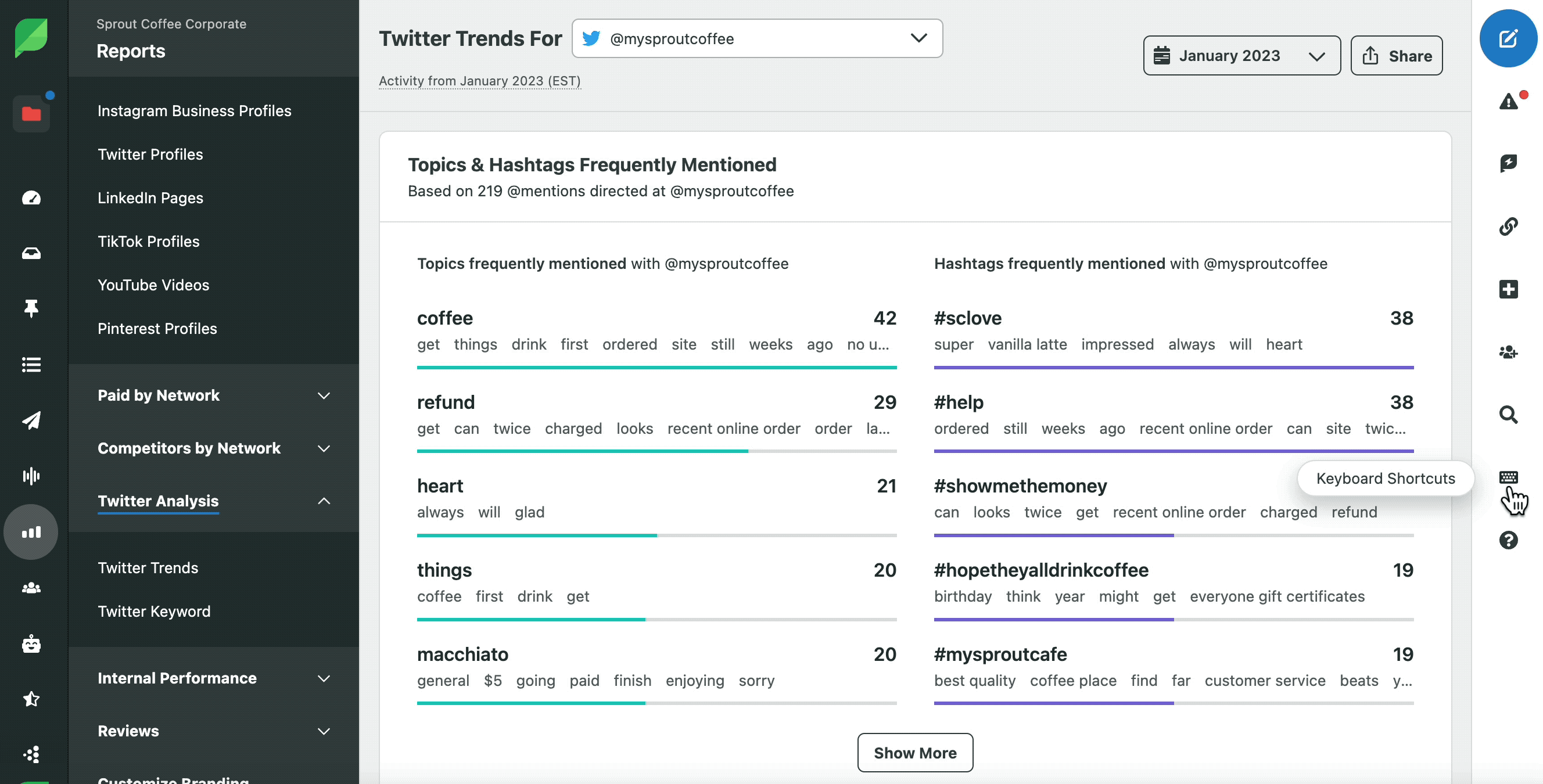Click the refund topic progress bar

click(x=656, y=451)
